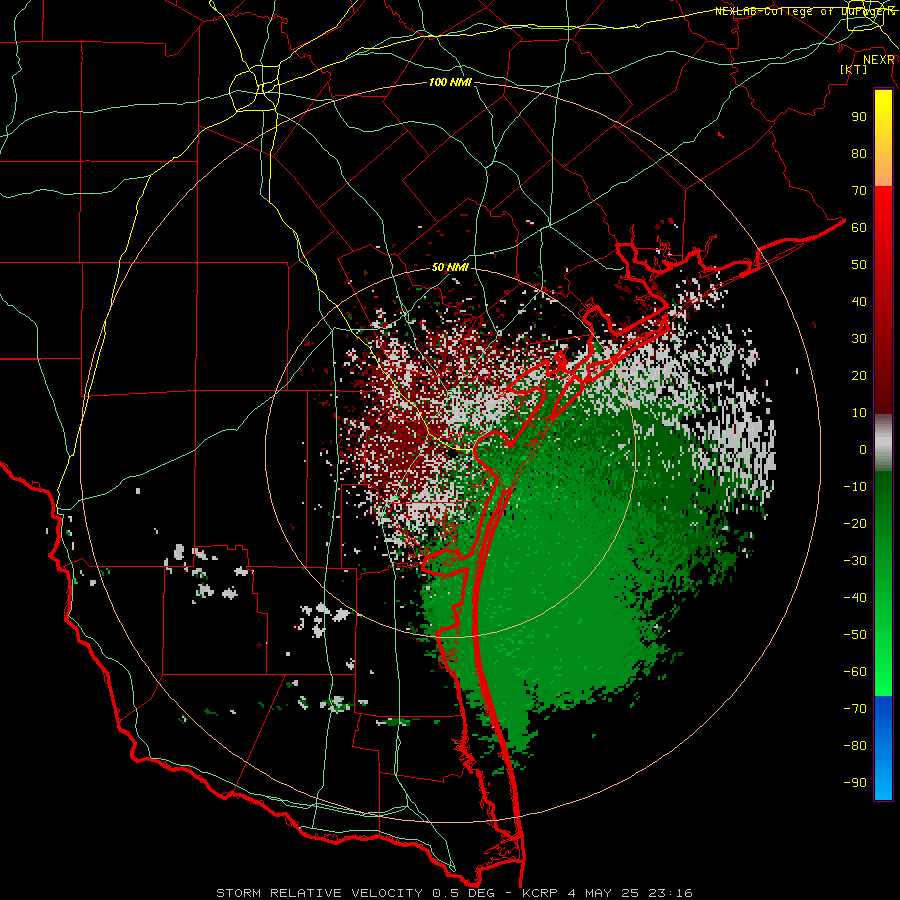Click the -10 scale label

click(855, 487)
